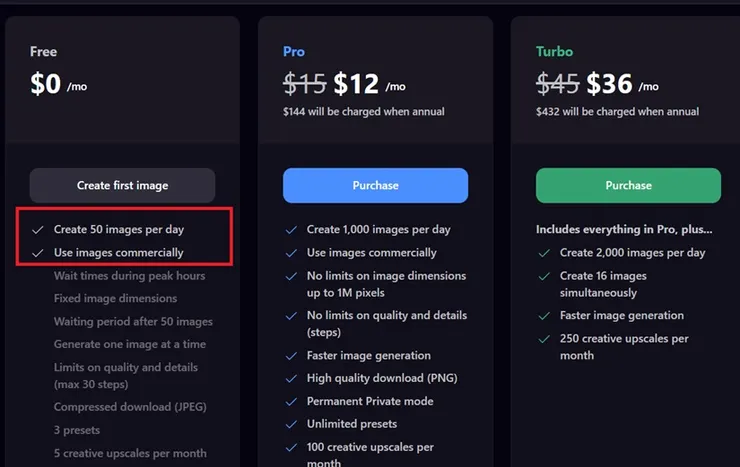
Task: Click checkmark beside Create 50 images per day
Action: [37, 230]
